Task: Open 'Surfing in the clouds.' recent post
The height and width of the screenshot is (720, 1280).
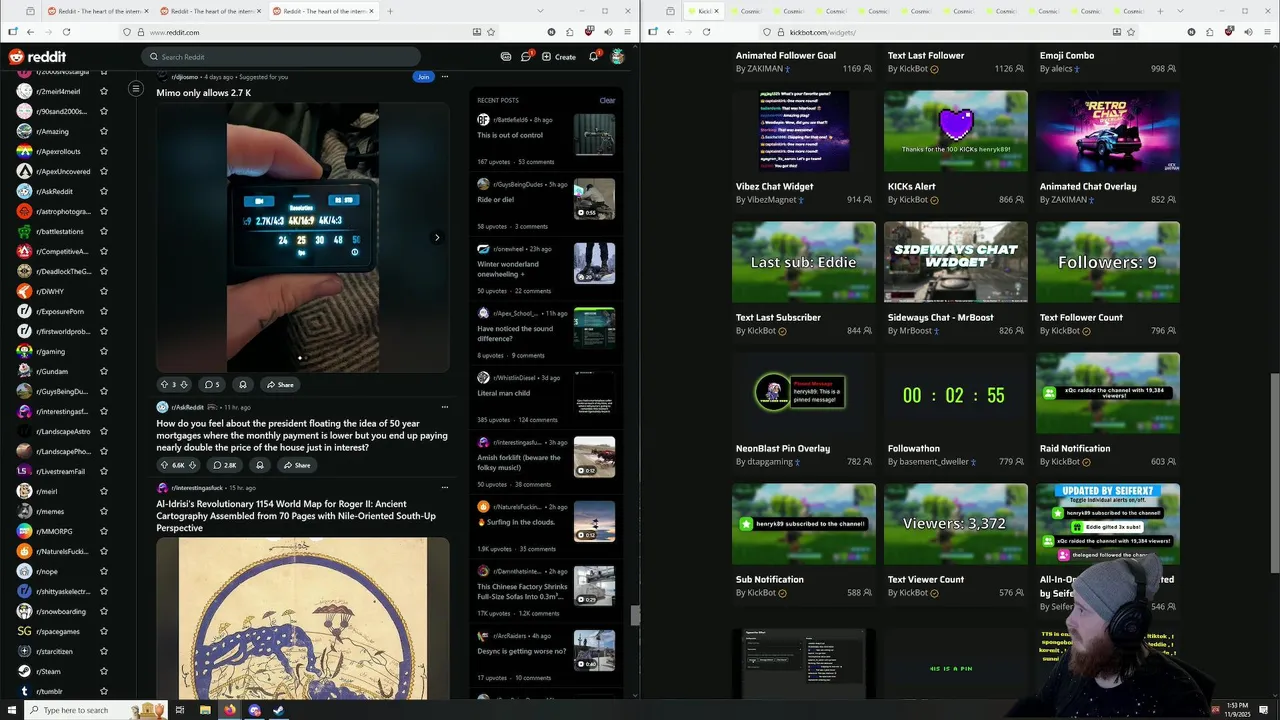Action: point(516,522)
